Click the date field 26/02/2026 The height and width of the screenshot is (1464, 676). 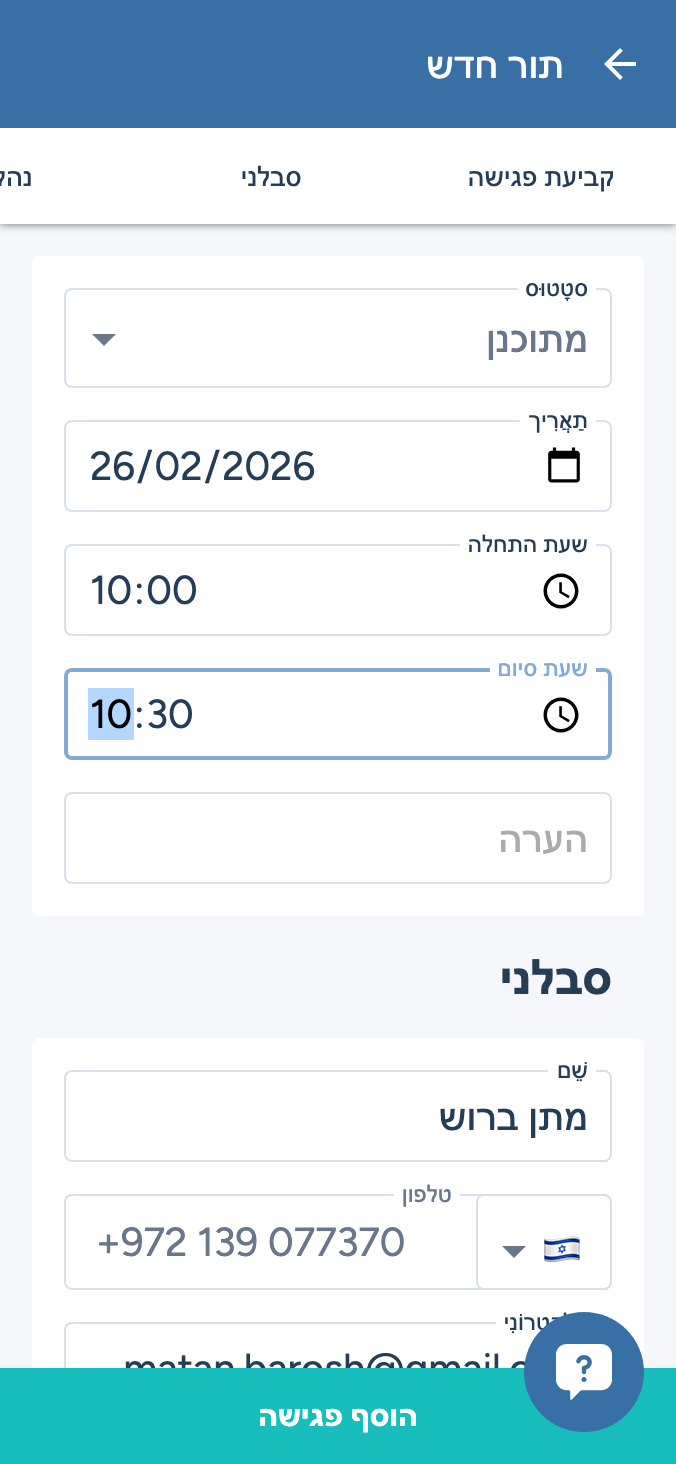tap(300, 467)
